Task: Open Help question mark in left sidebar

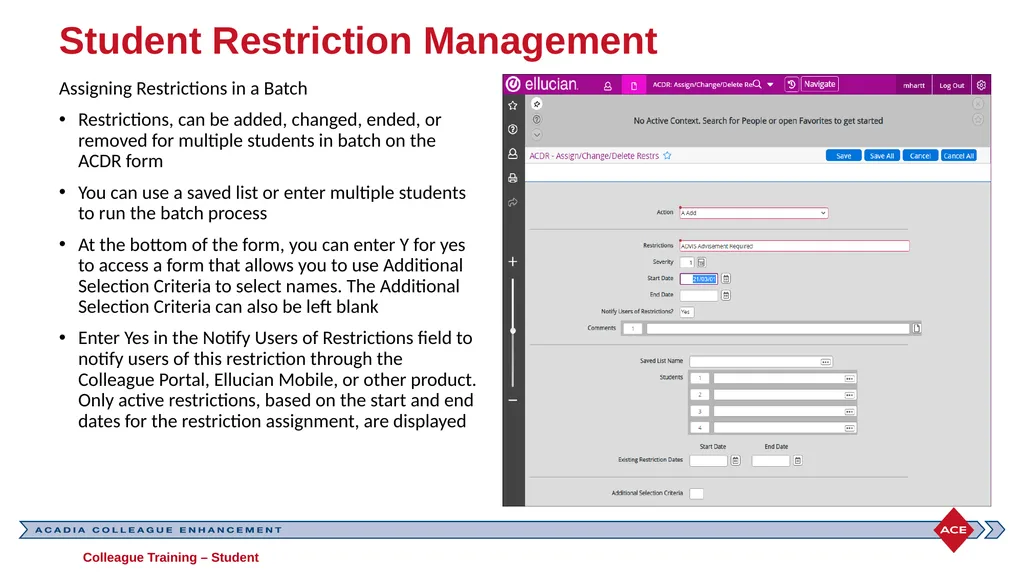Action: [513, 129]
